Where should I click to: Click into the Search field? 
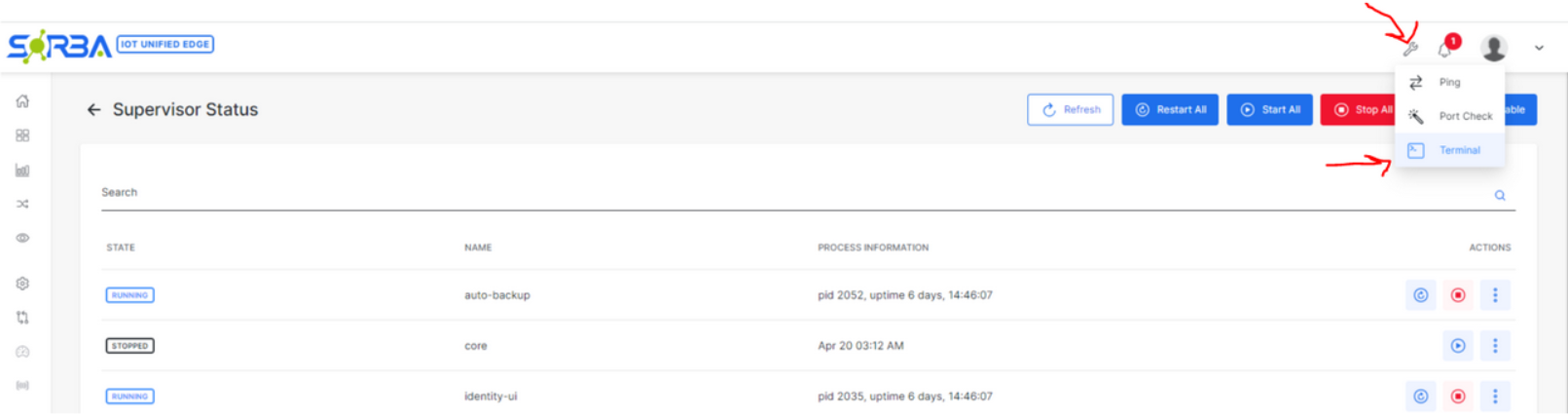point(779,193)
